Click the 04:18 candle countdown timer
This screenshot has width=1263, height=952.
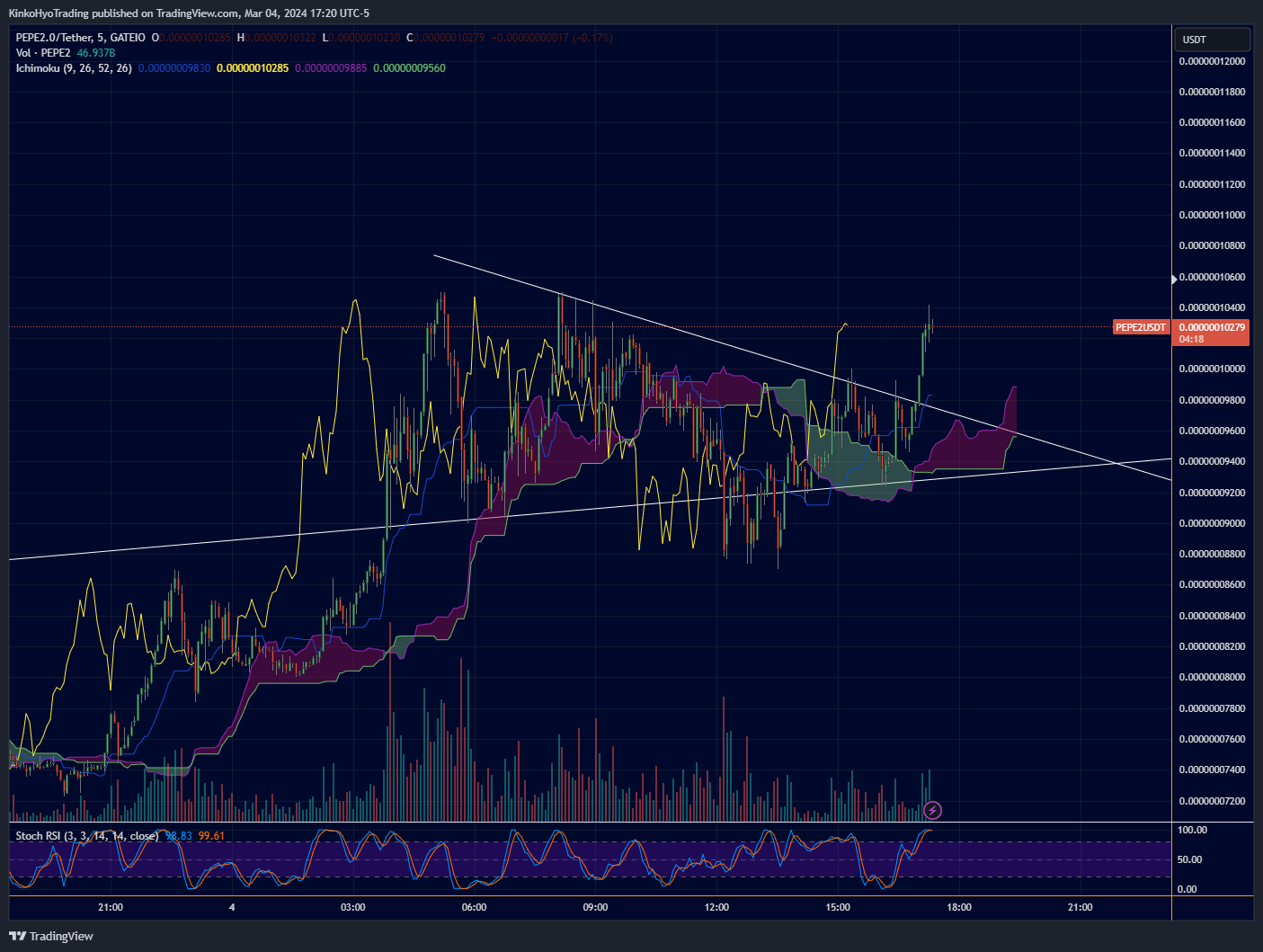point(1191,340)
